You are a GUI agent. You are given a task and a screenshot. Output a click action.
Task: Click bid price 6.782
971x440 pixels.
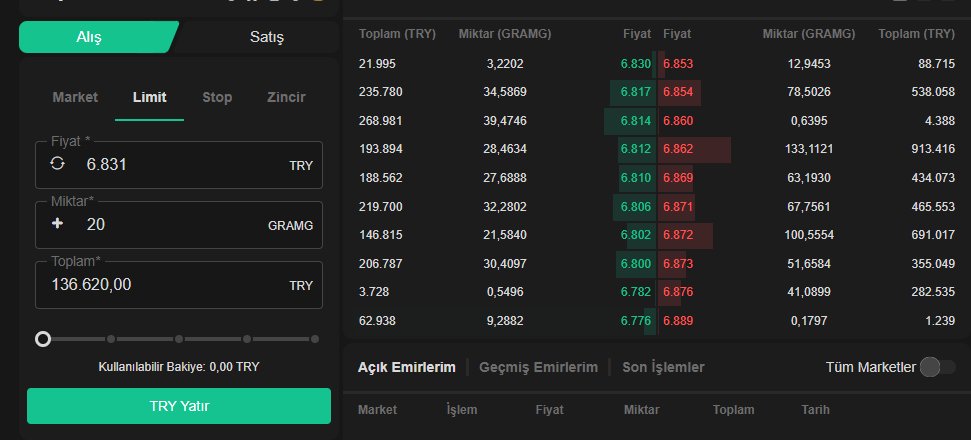(635, 292)
